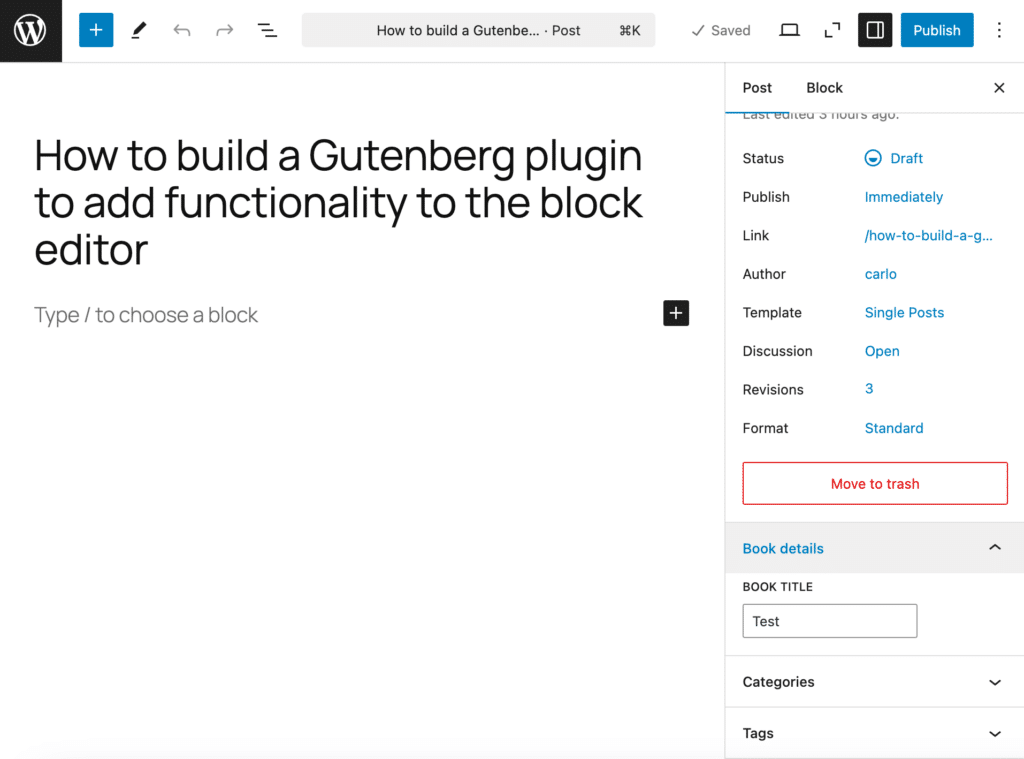Click the zoom-out editor view icon
Viewport: 1024px width, 759px height.
point(831,30)
